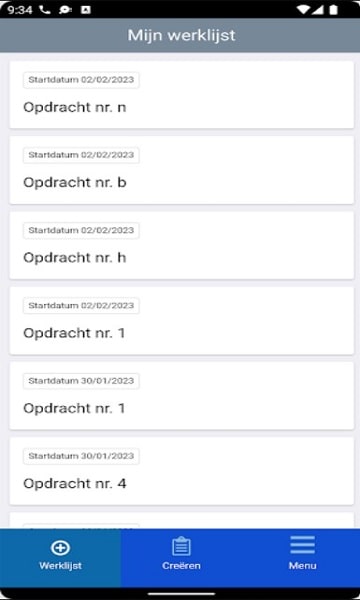Tap the phone call status icon
The image size is (360, 600).
coord(45,10)
